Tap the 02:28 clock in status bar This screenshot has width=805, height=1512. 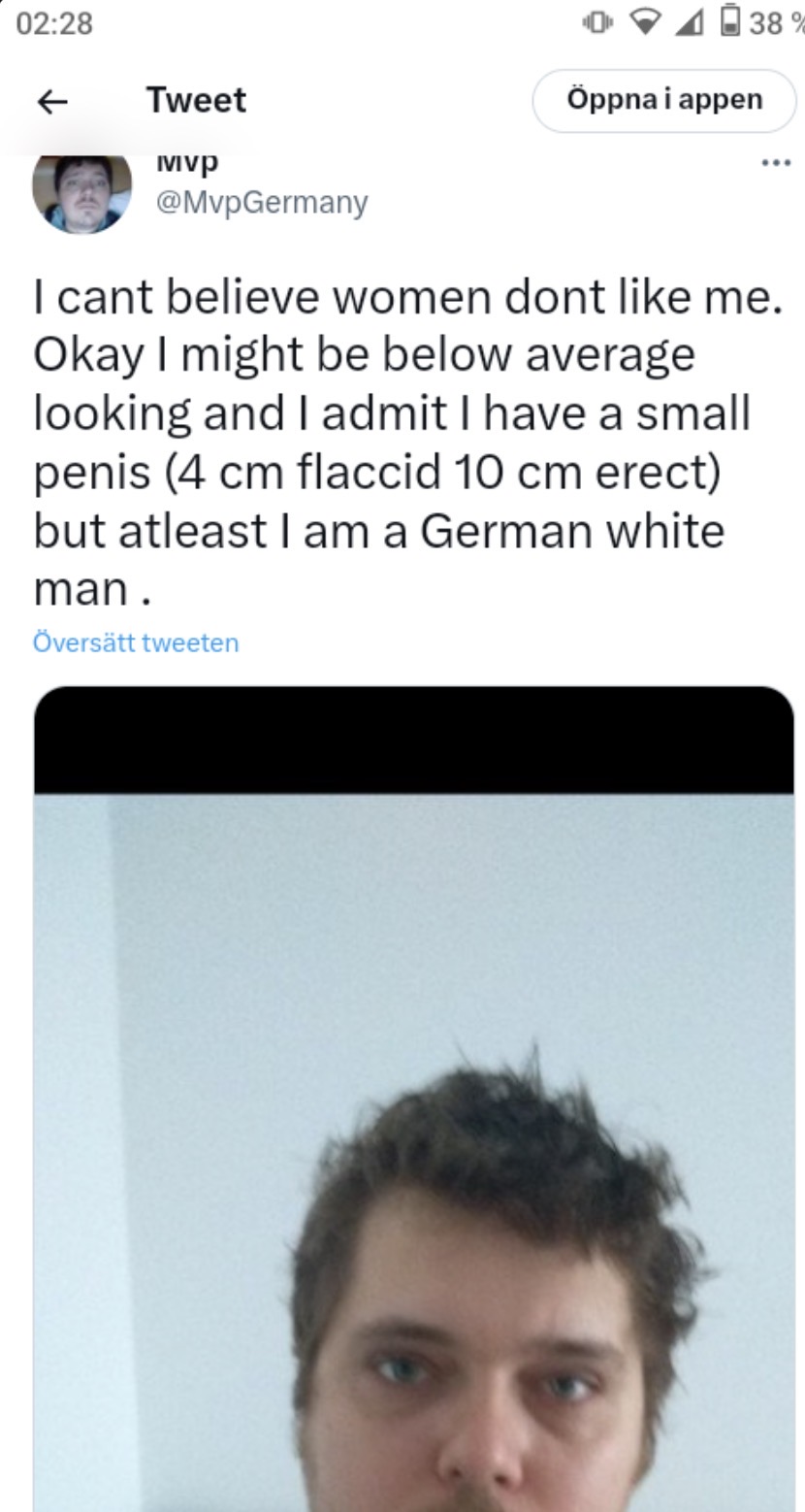coord(54,24)
